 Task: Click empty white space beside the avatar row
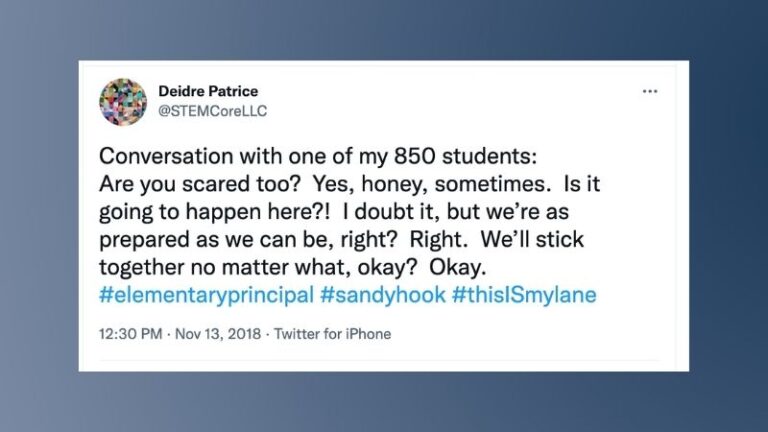[x=450, y=100]
